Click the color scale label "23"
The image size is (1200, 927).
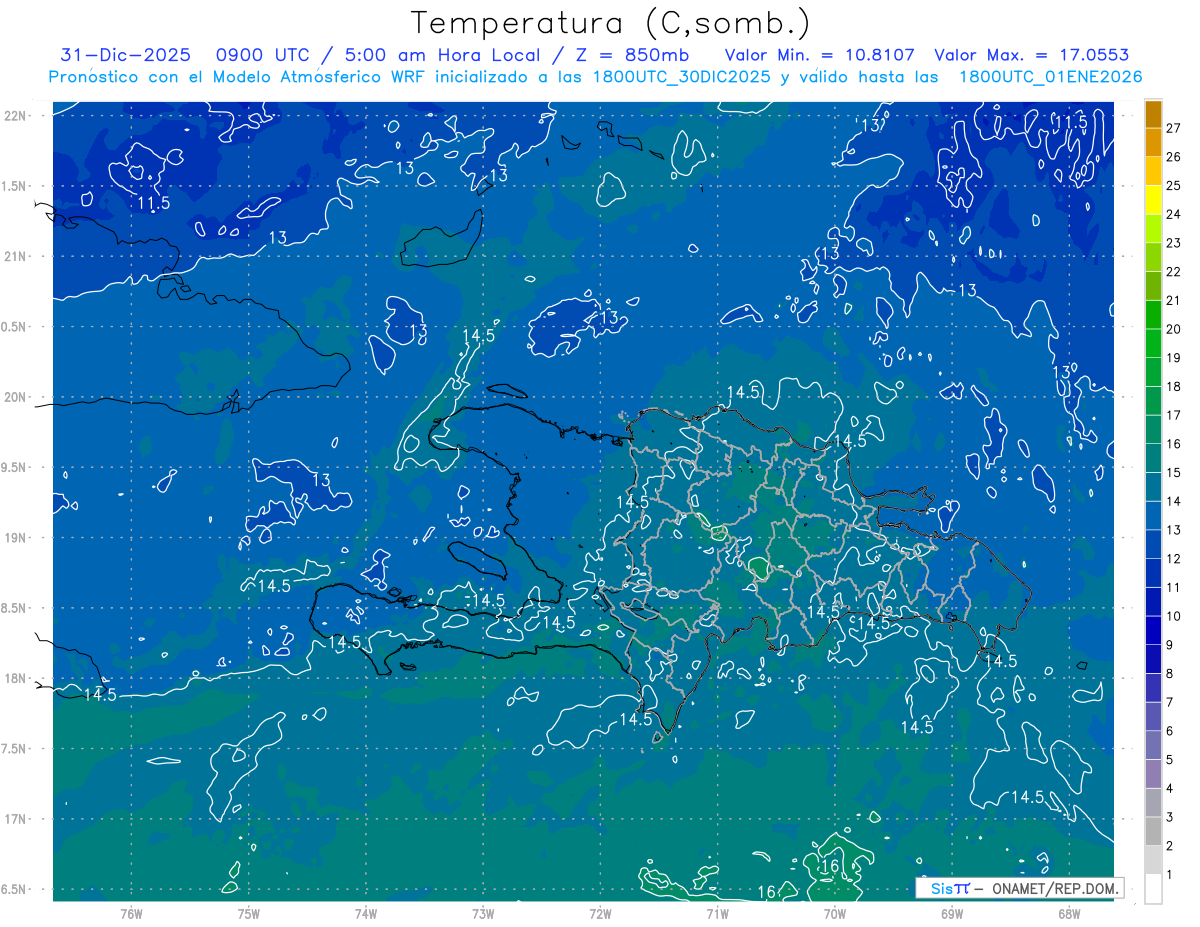pos(1174,243)
